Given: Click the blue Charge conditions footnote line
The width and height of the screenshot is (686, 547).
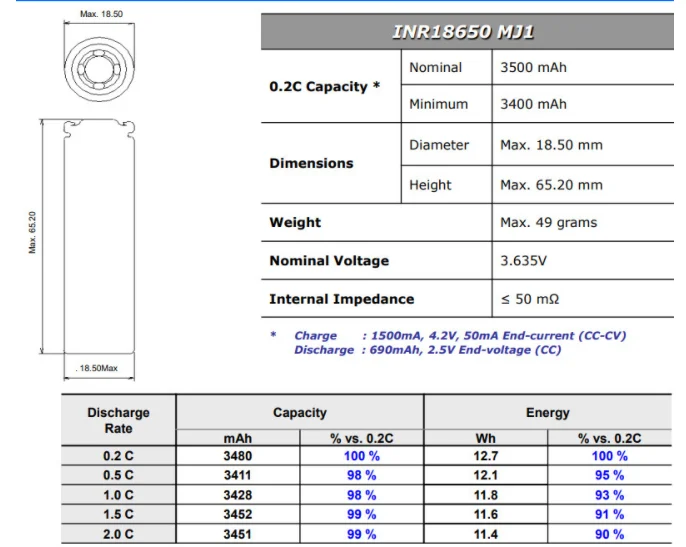Looking at the screenshot, I should click(x=460, y=336).
